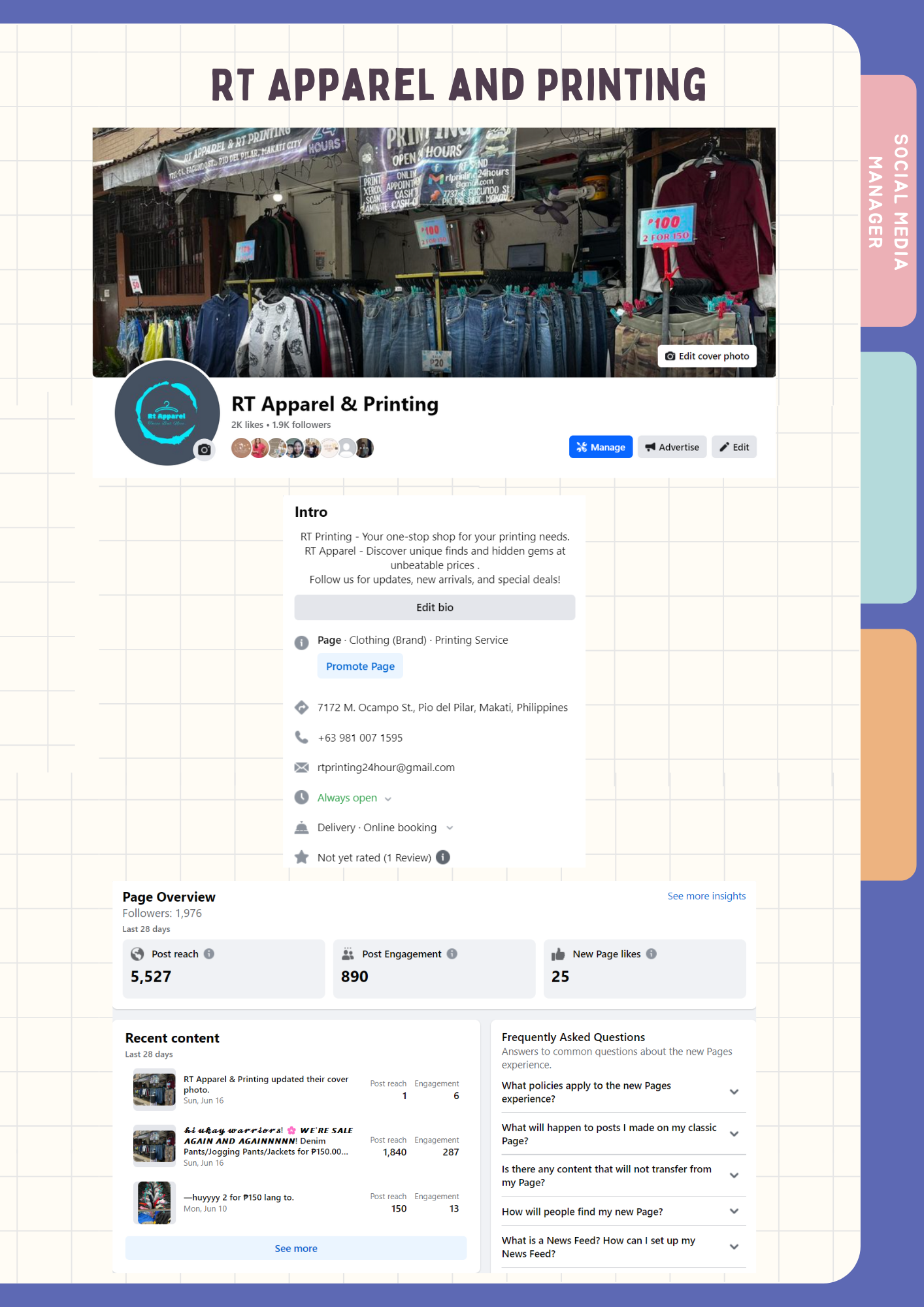Click the Page Overview heading

pos(169,897)
